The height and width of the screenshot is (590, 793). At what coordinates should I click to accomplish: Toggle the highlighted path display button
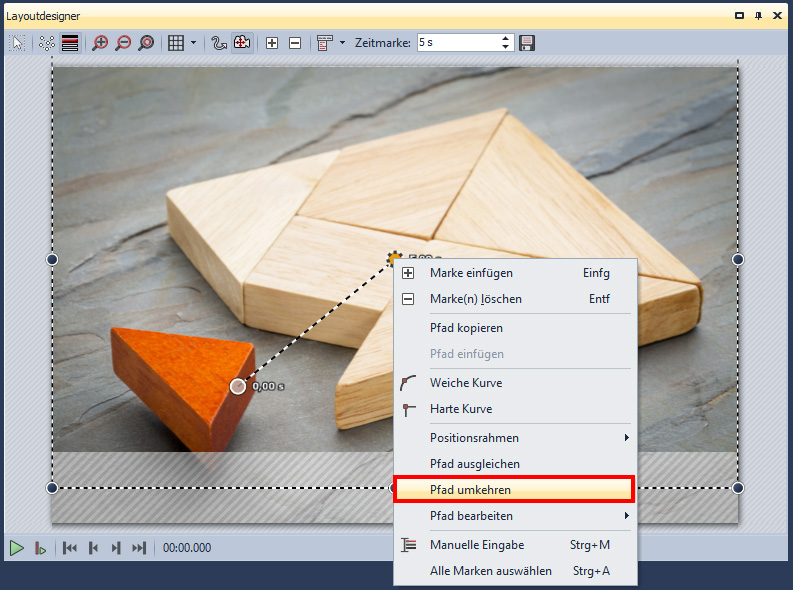[242, 43]
